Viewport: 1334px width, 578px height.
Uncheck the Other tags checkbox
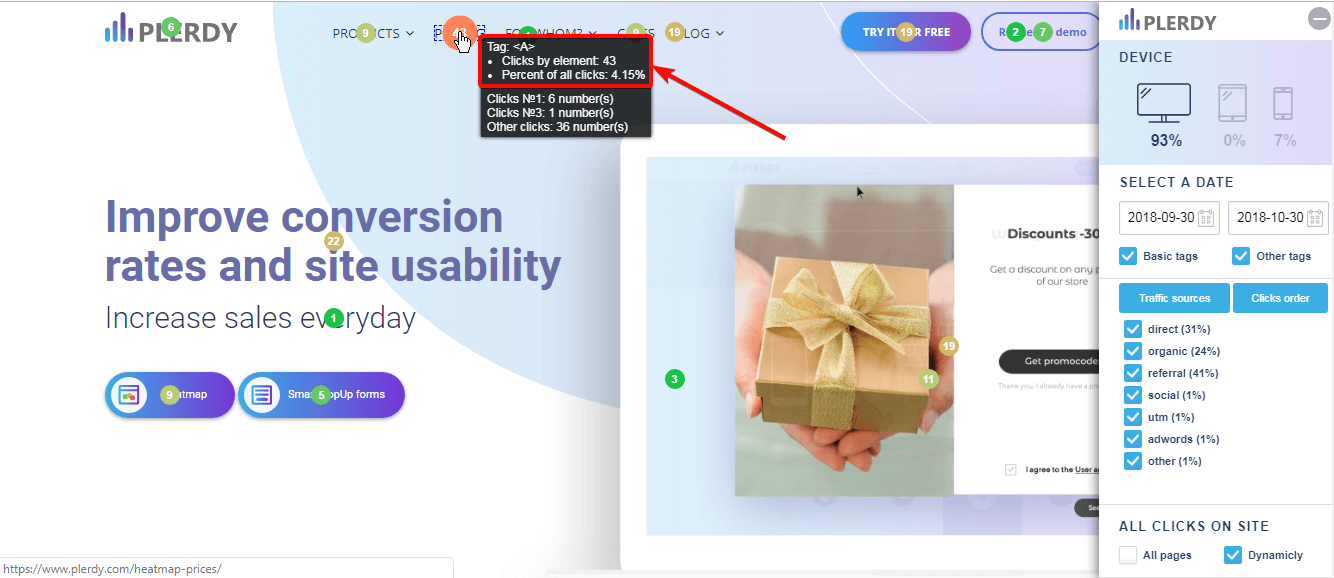point(1241,256)
